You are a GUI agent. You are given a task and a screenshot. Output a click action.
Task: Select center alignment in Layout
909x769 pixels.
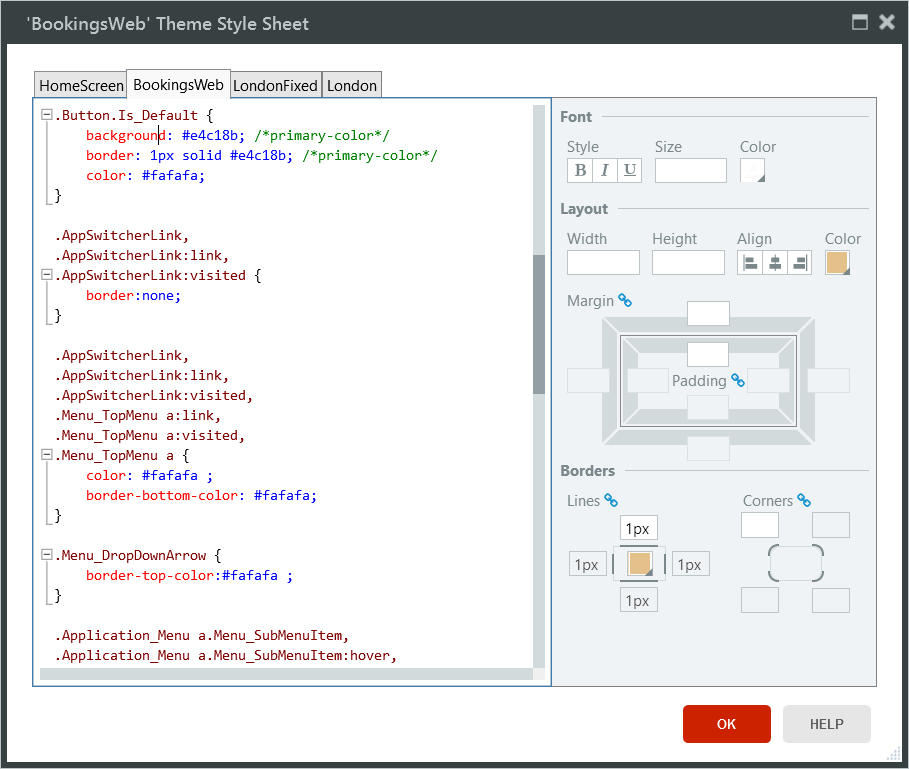[773, 262]
